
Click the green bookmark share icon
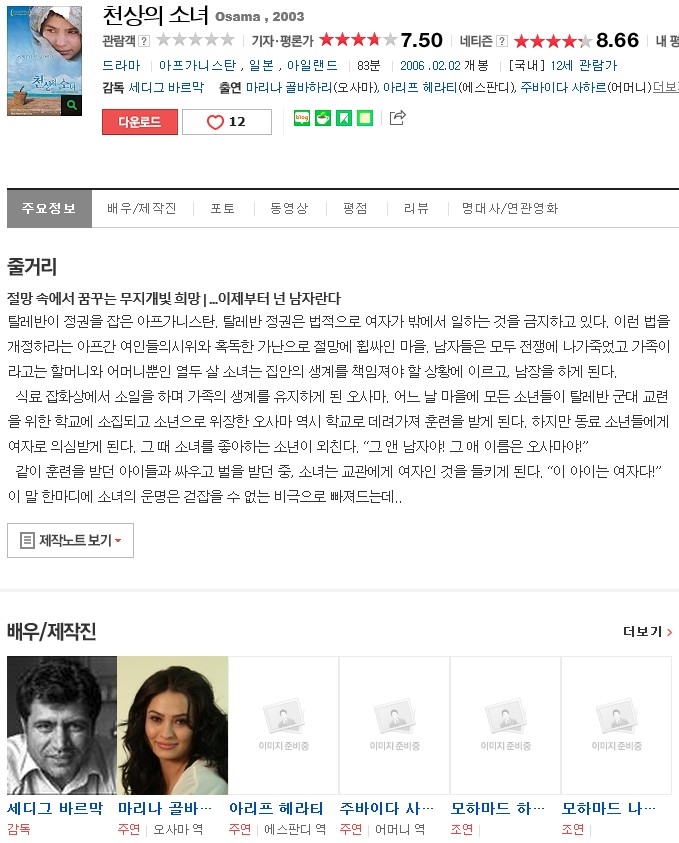[x=344, y=118]
